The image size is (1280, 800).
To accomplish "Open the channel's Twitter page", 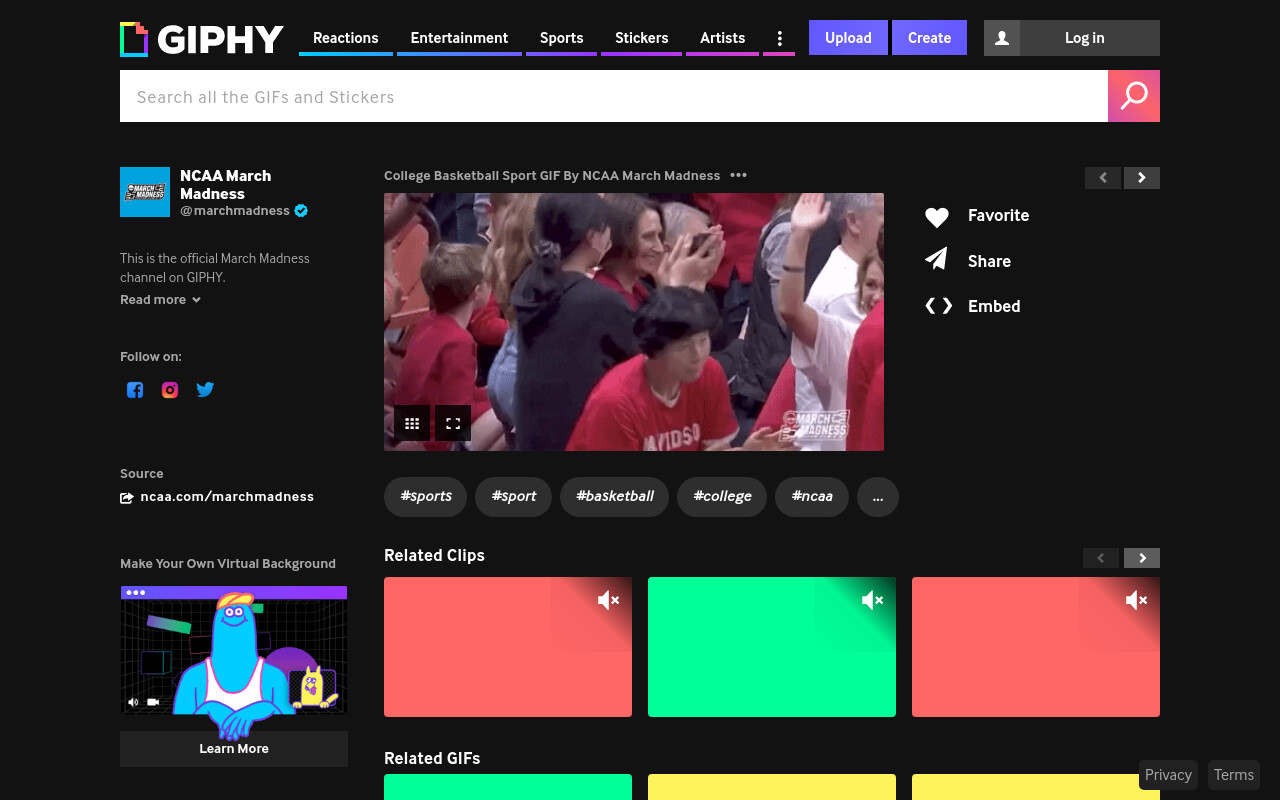I will click(x=205, y=390).
